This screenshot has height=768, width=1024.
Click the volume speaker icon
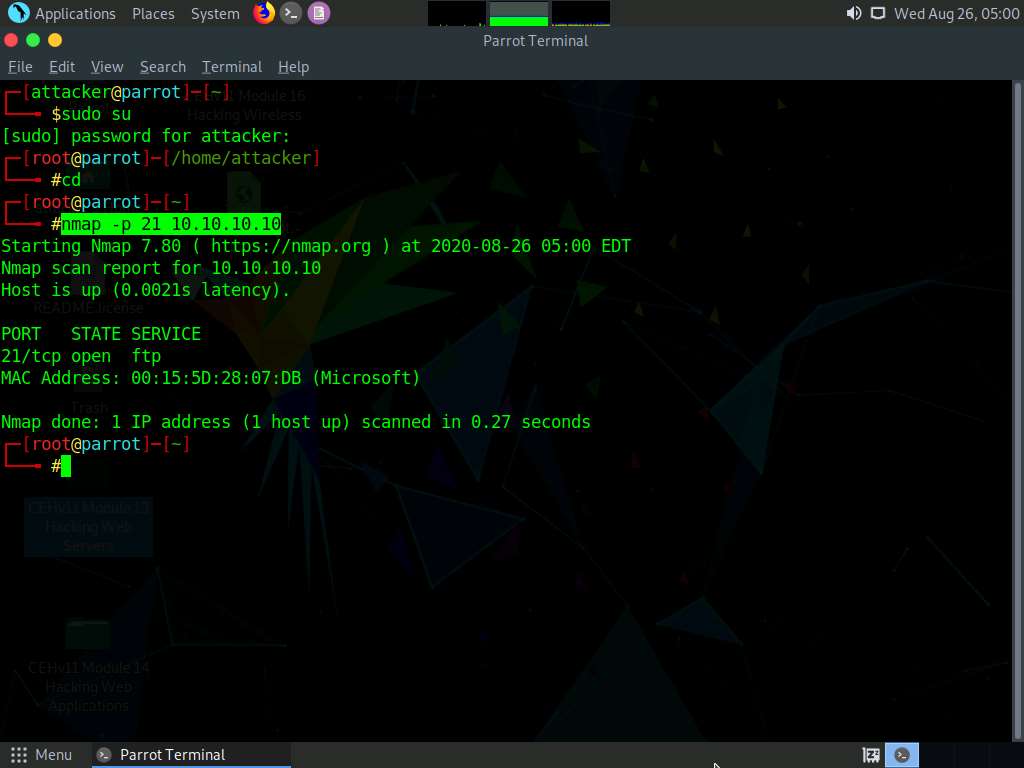tap(853, 13)
